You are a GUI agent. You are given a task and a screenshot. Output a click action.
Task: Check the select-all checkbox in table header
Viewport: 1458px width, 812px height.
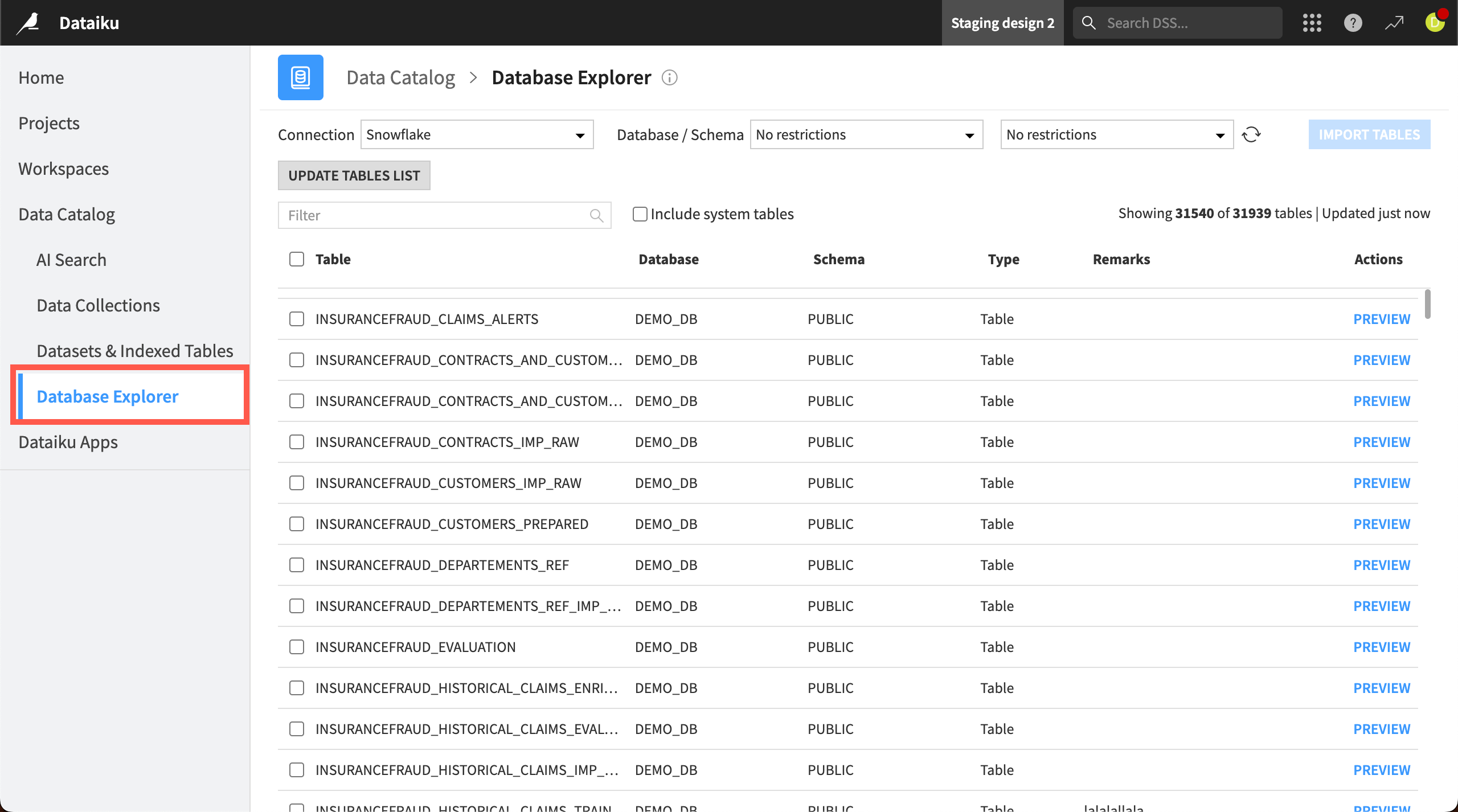(x=296, y=259)
